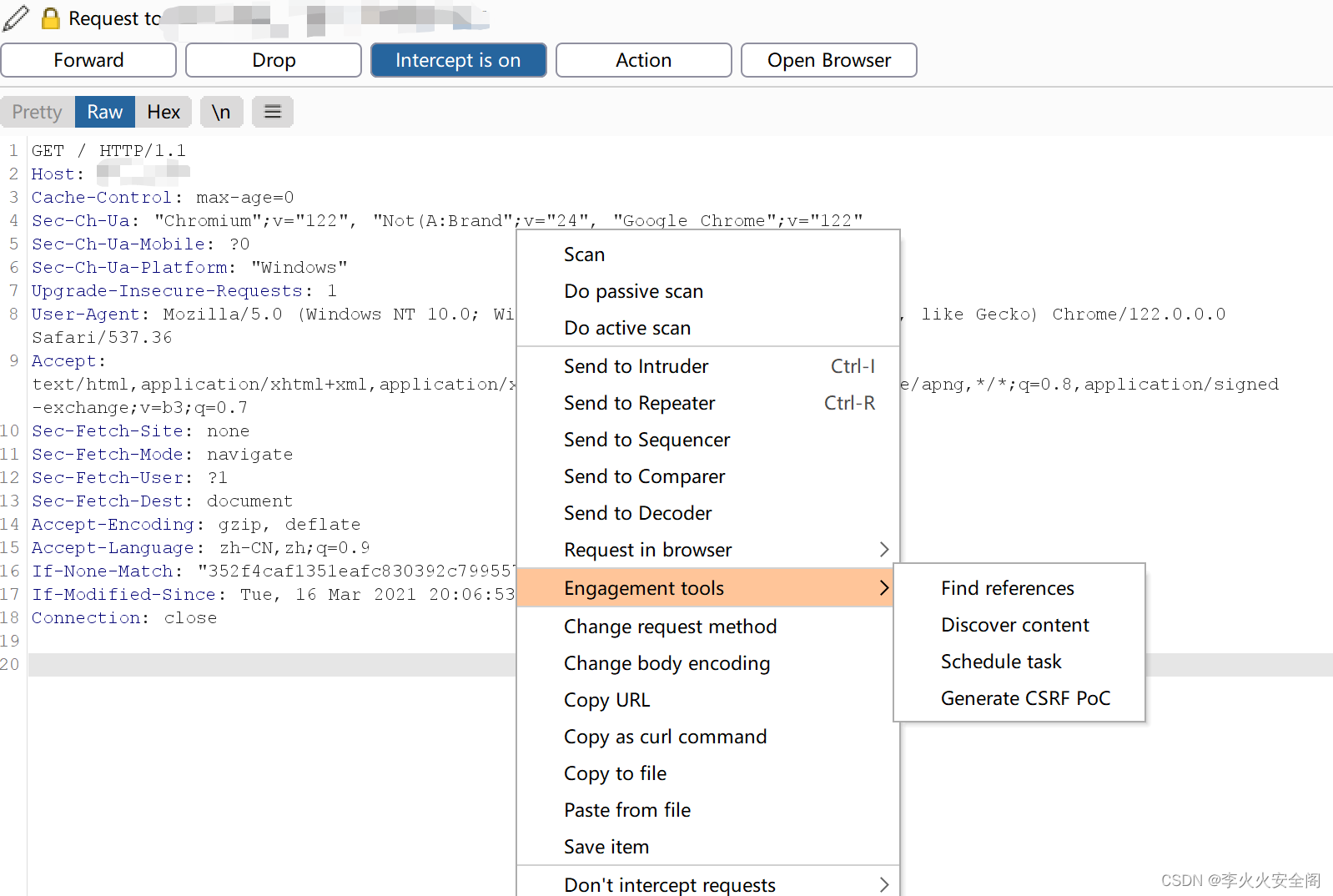Select Scan from the context menu
This screenshot has height=896, width=1333.
[x=708, y=254]
